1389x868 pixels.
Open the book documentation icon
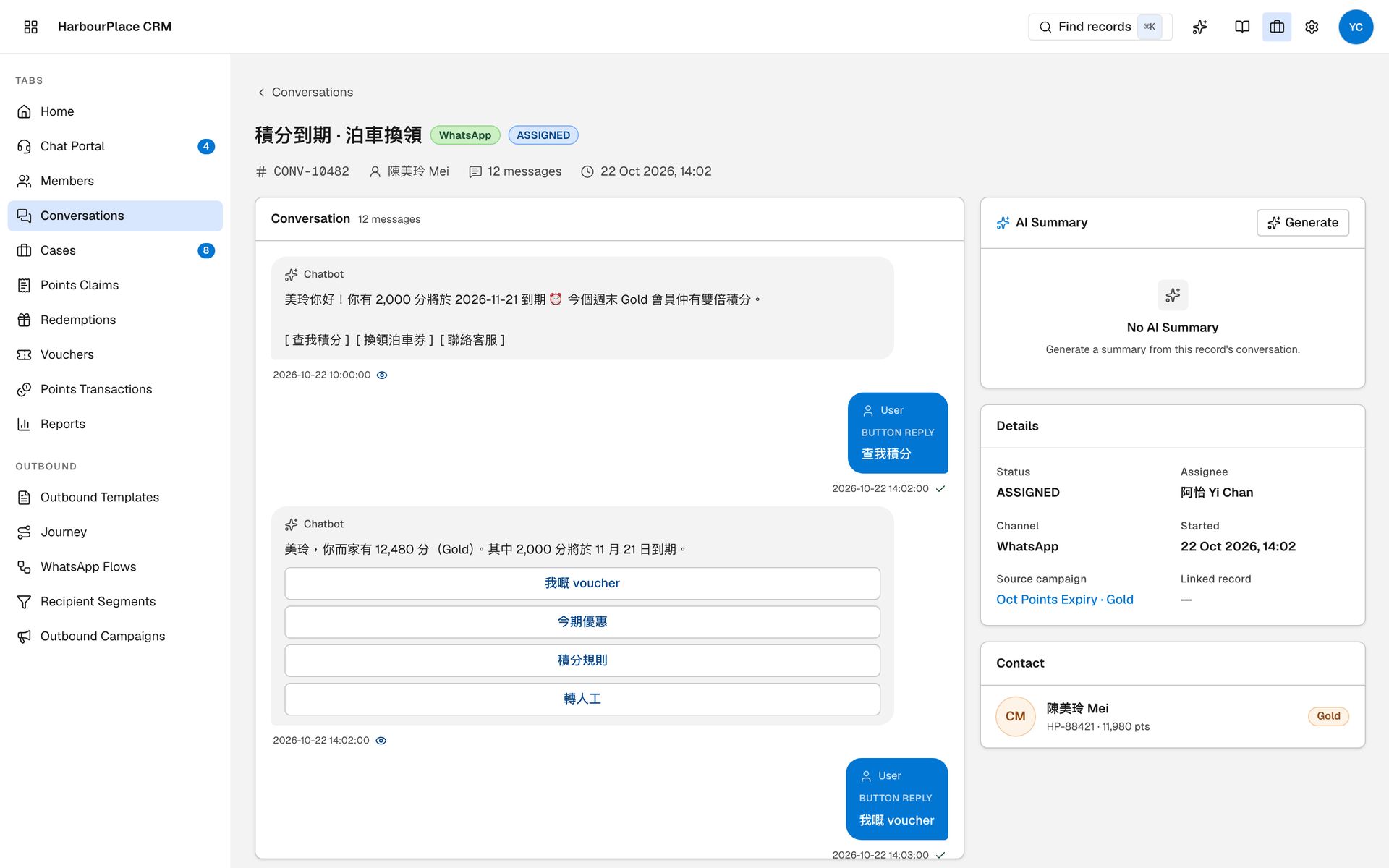click(1241, 27)
